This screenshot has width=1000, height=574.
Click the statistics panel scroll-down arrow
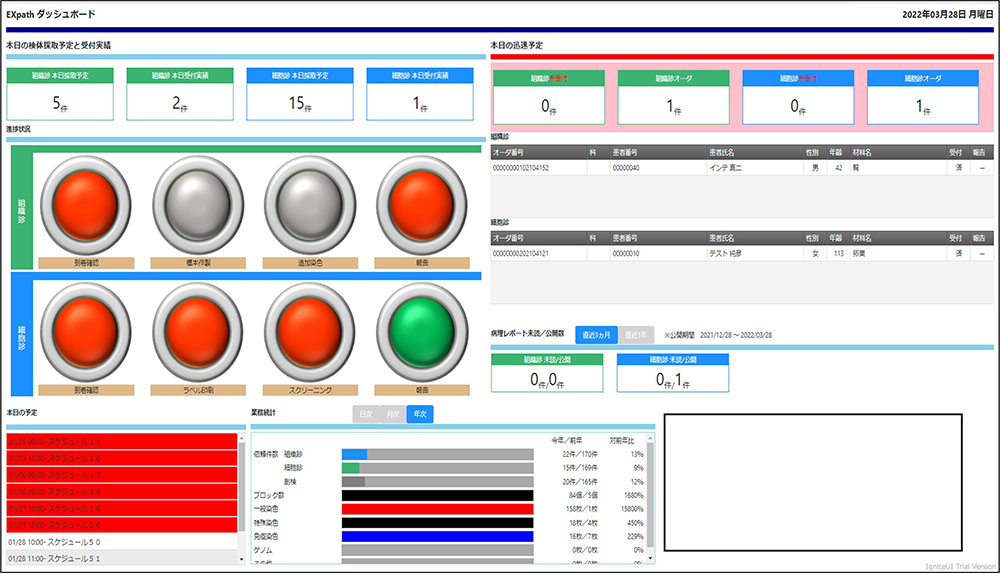(651, 559)
